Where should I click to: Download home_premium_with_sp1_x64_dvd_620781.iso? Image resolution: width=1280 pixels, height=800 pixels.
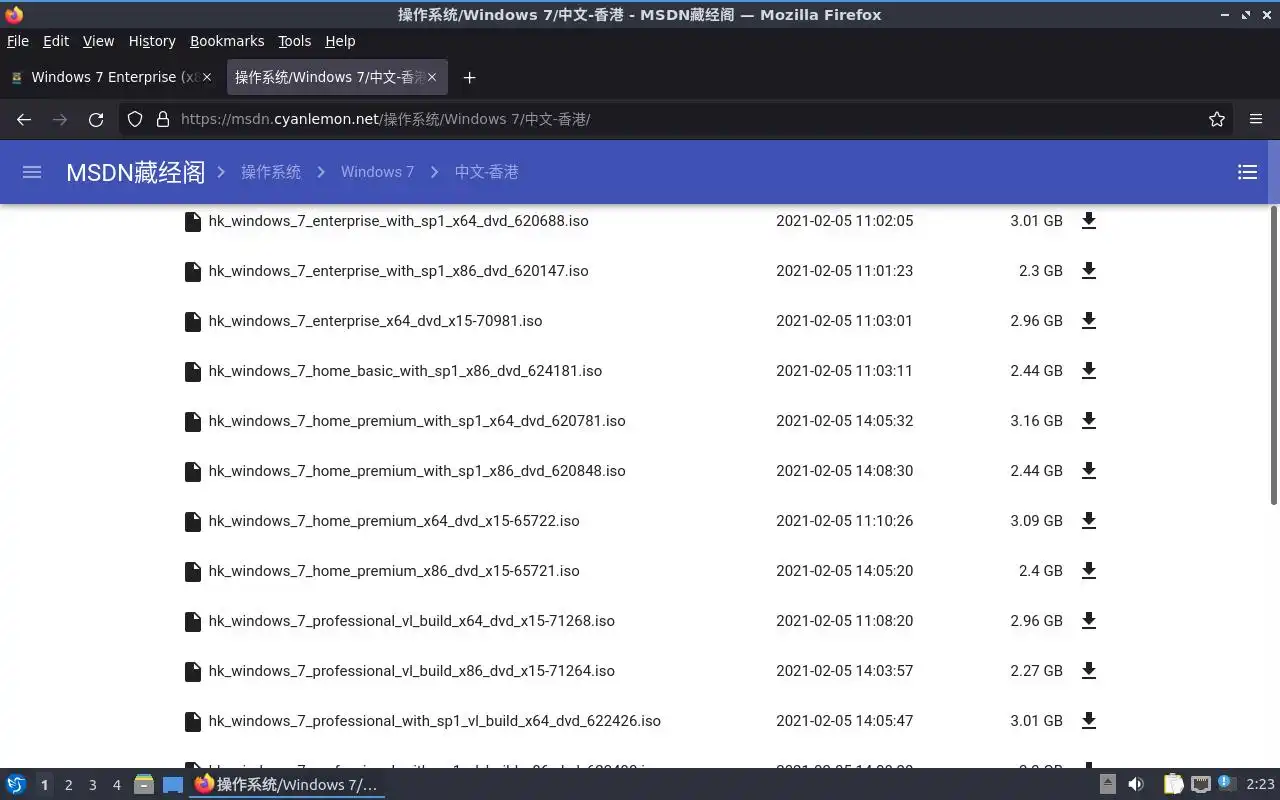tap(1089, 421)
